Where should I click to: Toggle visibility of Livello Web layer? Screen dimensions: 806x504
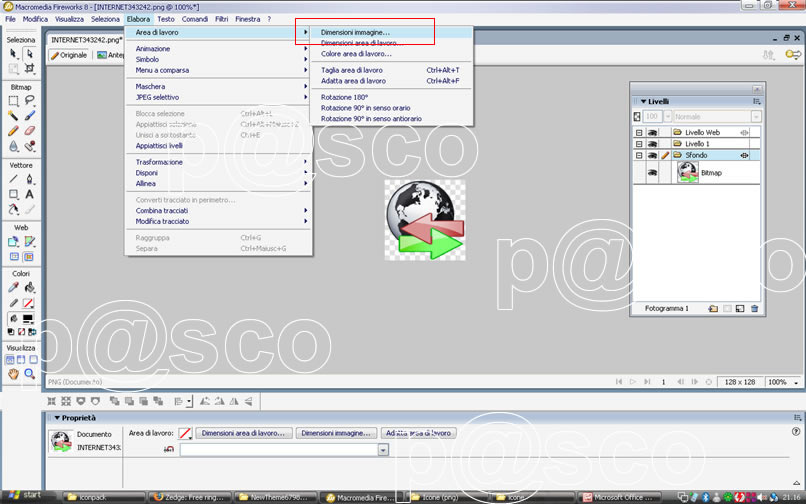(x=652, y=133)
